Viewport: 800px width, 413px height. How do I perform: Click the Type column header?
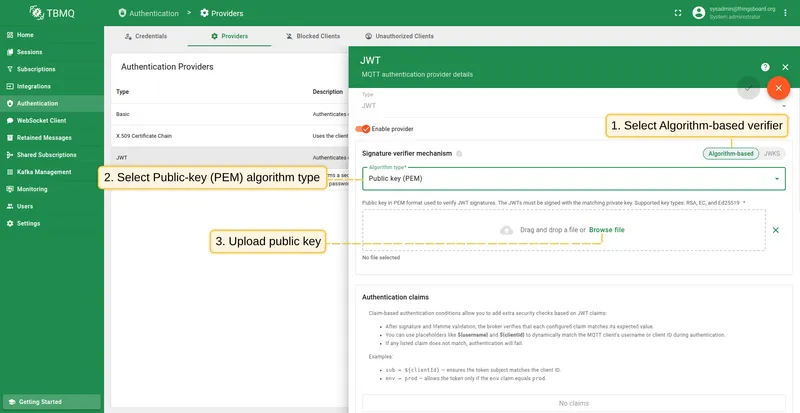click(122, 92)
